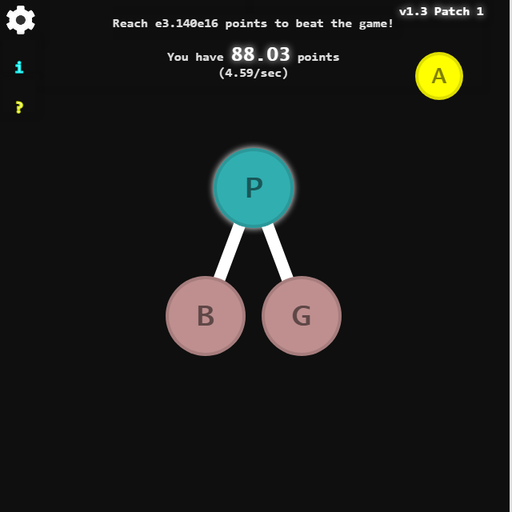Open the cyan info tab icon

[x=19, y=67]
